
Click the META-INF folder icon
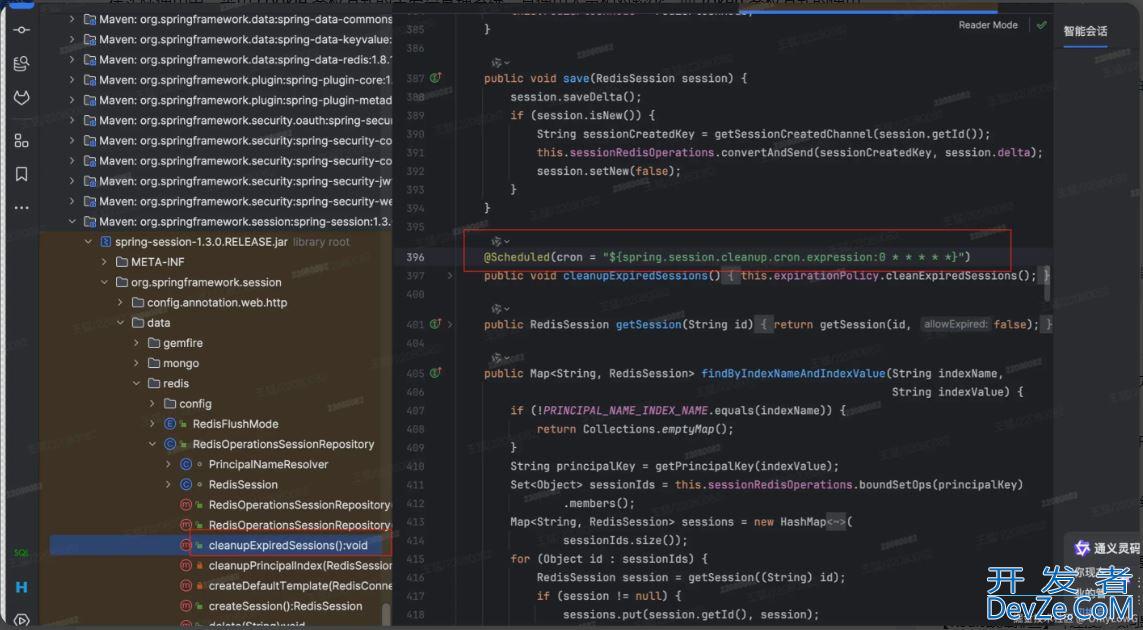pos(122,262)
